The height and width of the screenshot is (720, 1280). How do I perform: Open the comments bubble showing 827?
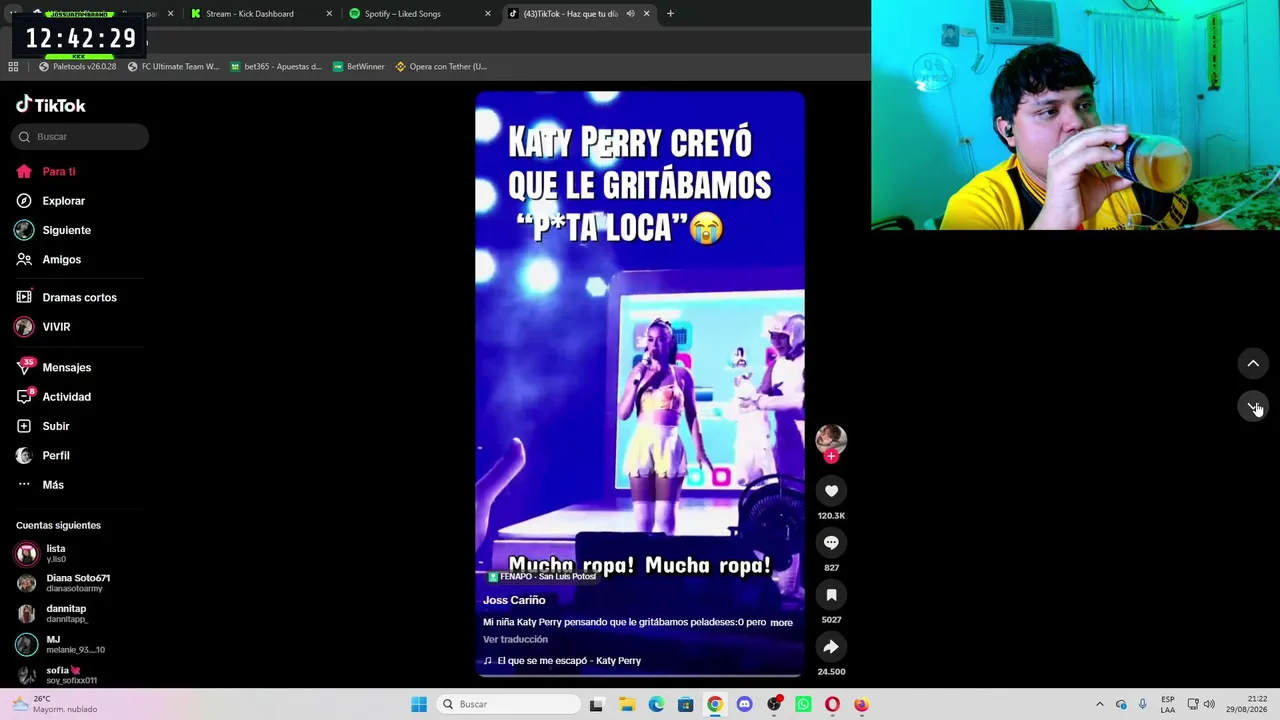pos(831,543)
